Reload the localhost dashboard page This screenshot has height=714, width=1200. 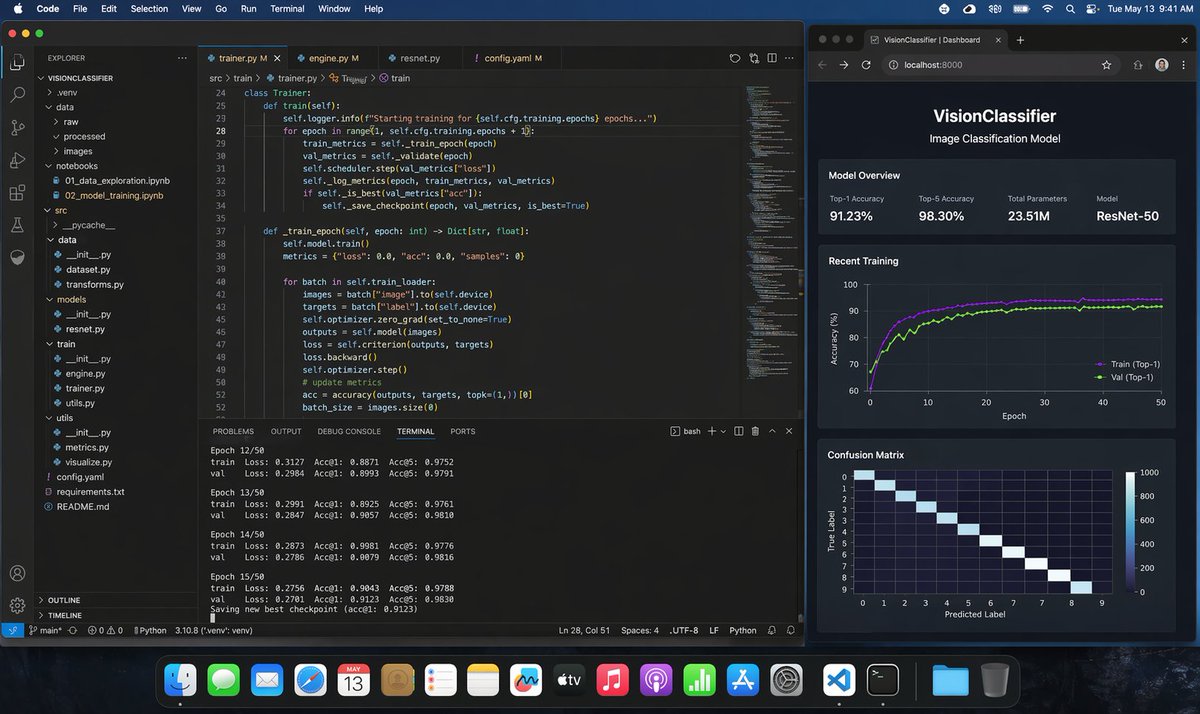(x=866, y=65)
